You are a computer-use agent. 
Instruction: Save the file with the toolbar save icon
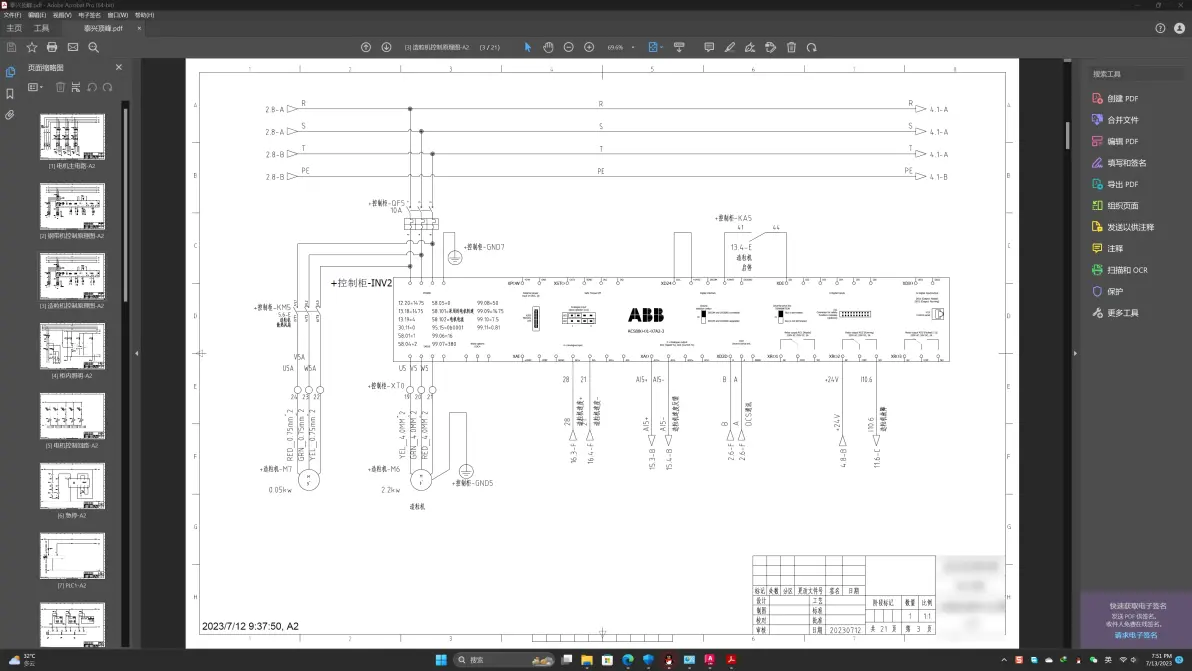11,47
